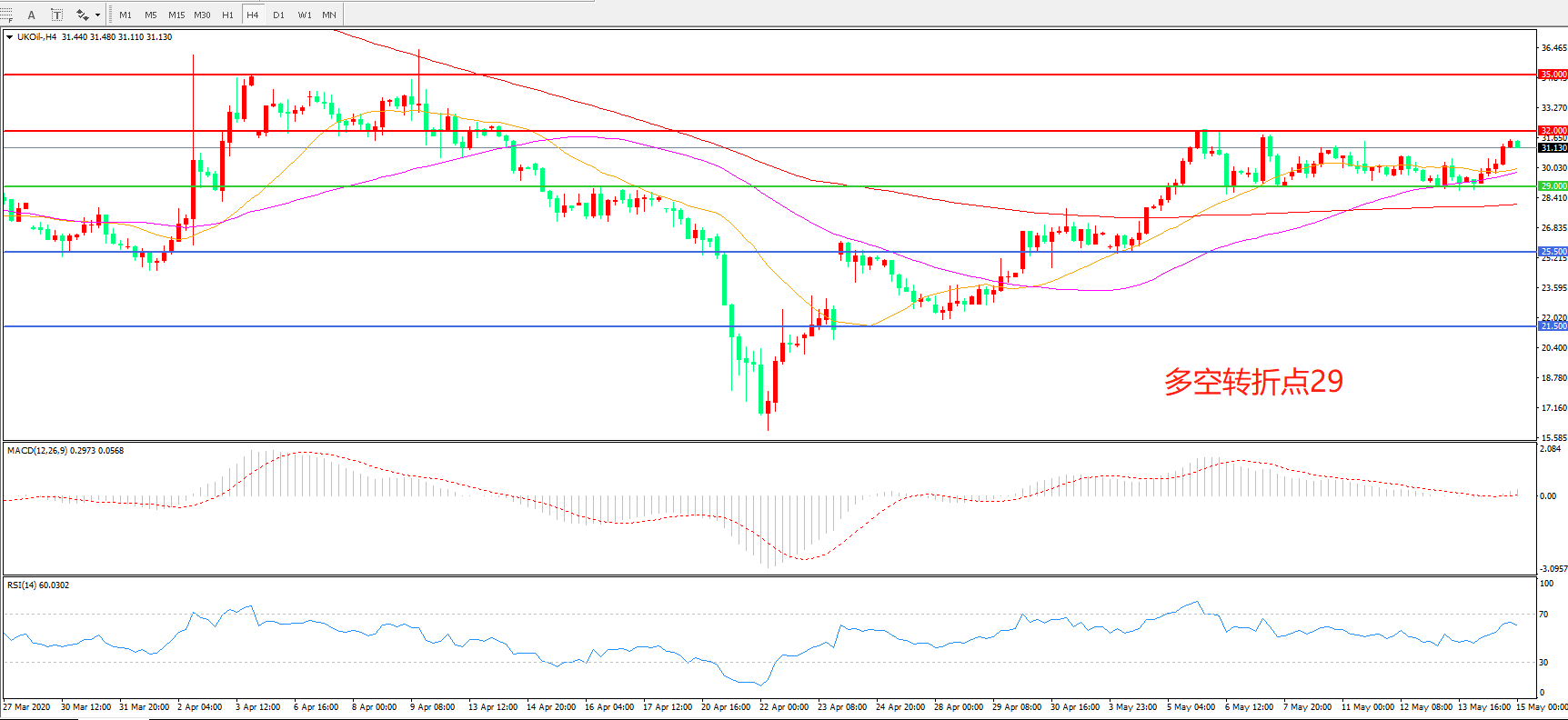Change chart to D1 daily timeframe
Viewport: 1568px width, 720px height.
pos(278,15)
